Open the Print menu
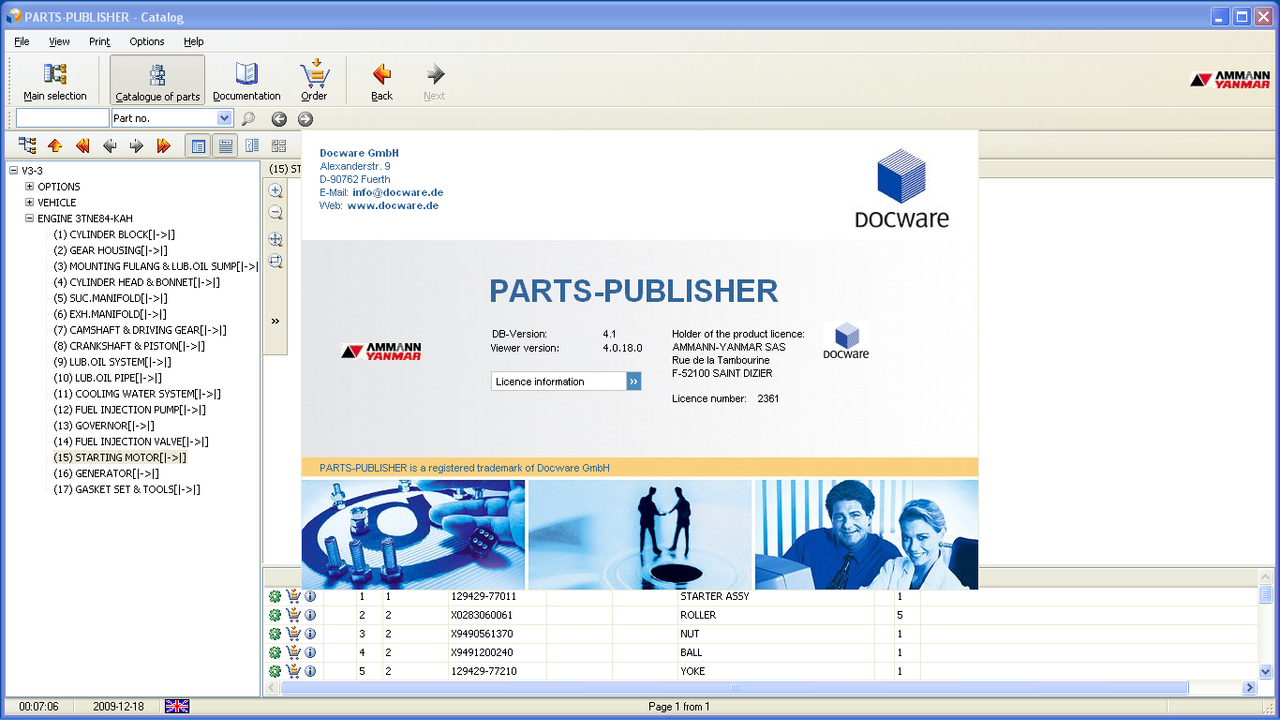The image size is (1280, 720). click(99, 41)
